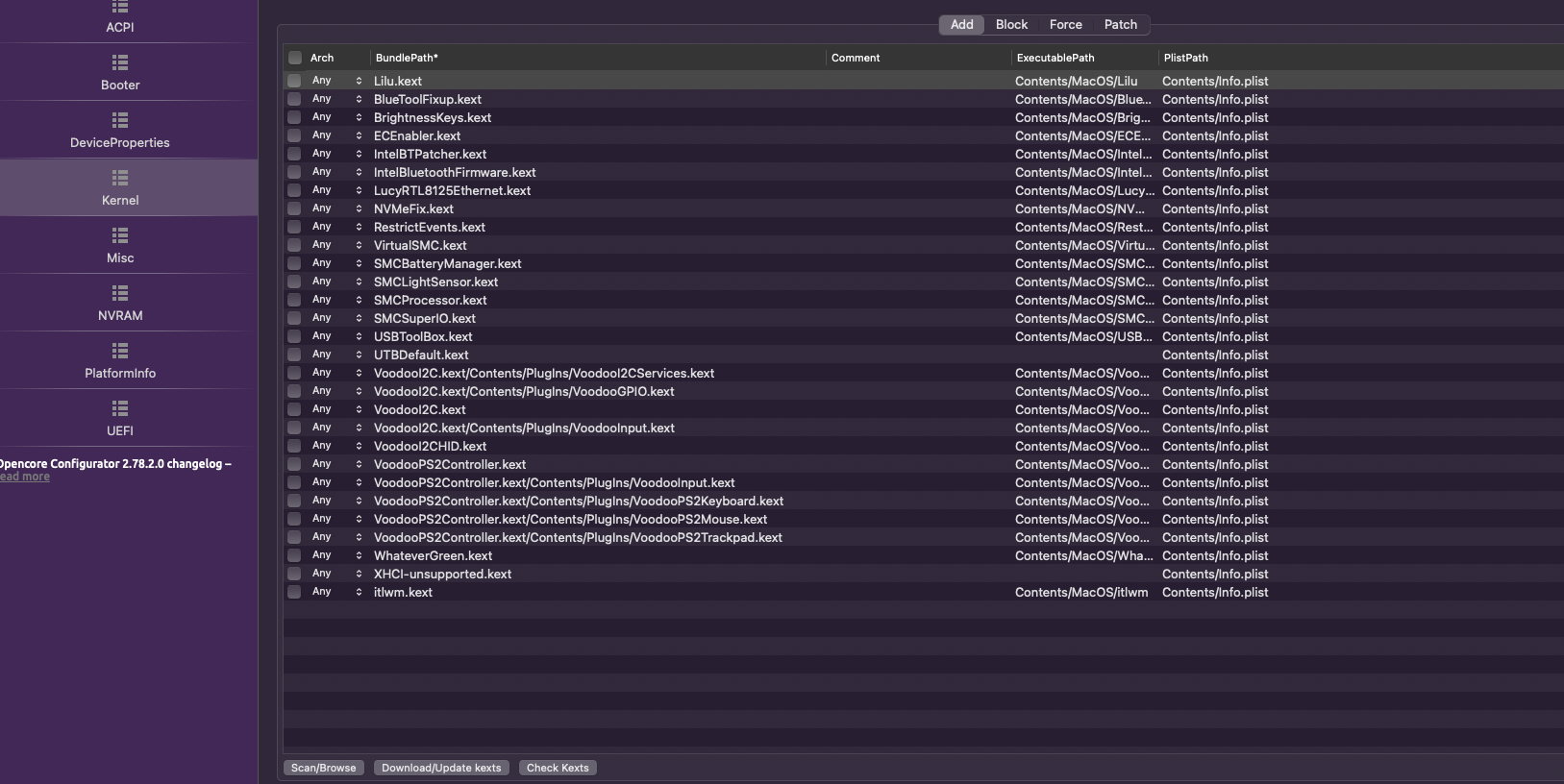Enable the NVMeFix.kext checkbox
Viewport: 1564px width, 784px height.
point(294,208)
